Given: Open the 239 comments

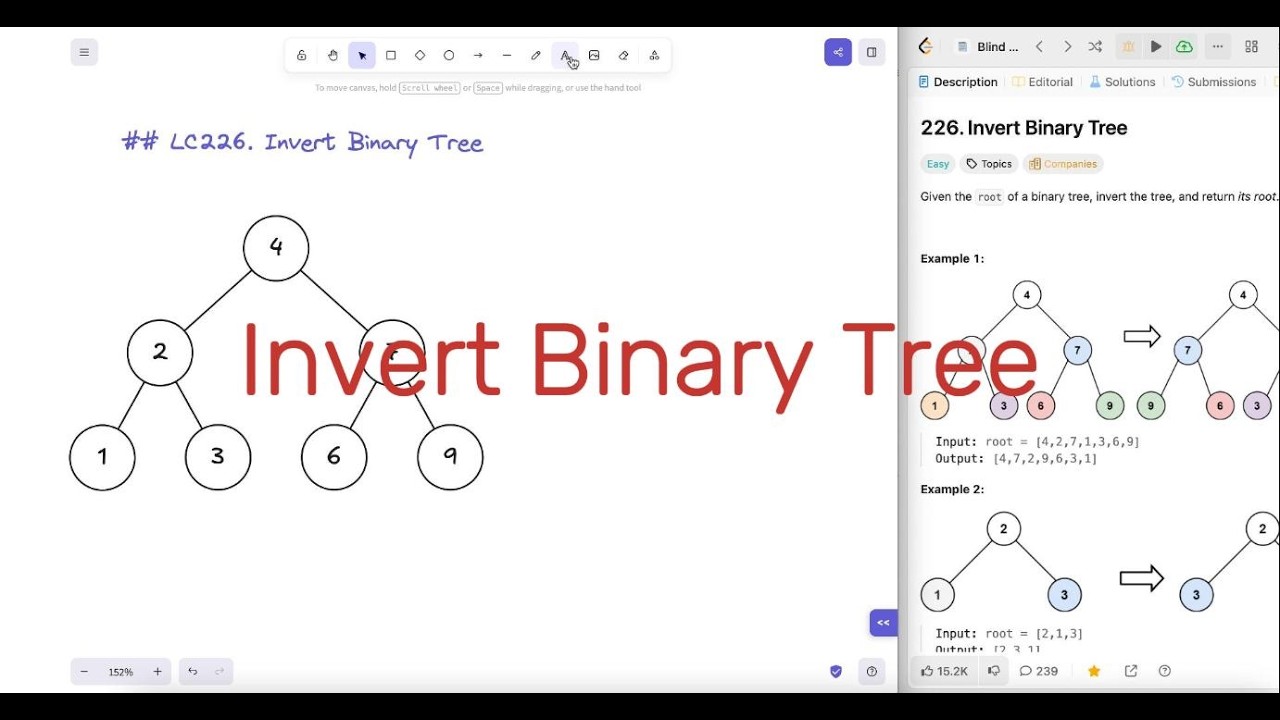Looking at the screenshot, I should [x=1039, y=671].
